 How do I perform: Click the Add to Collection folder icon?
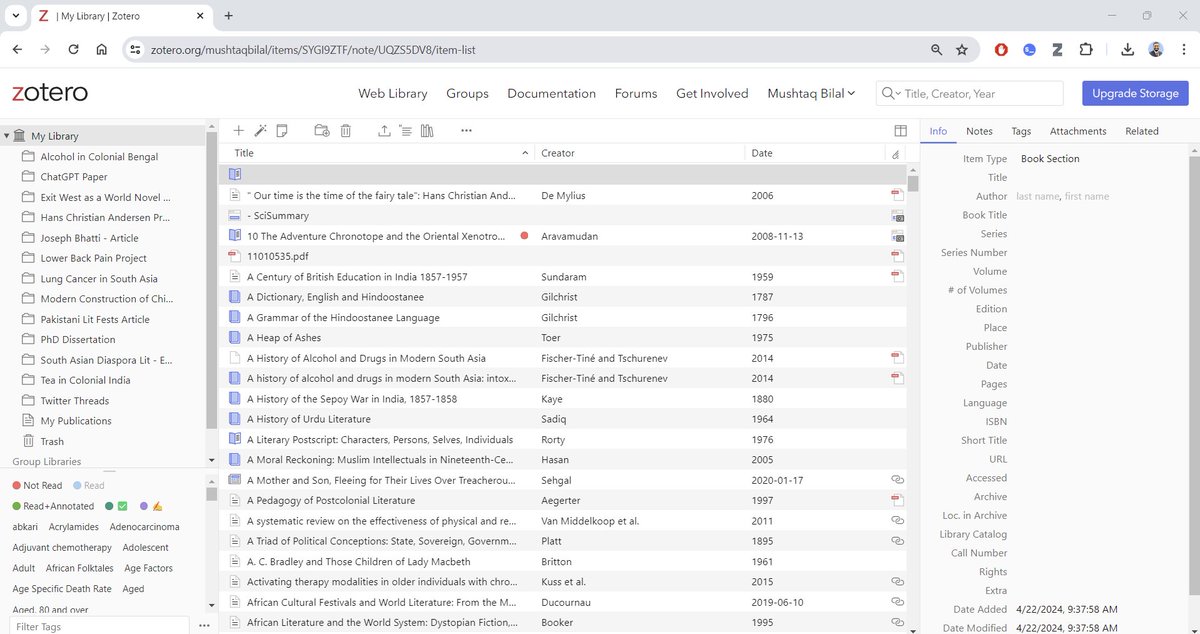322,131
